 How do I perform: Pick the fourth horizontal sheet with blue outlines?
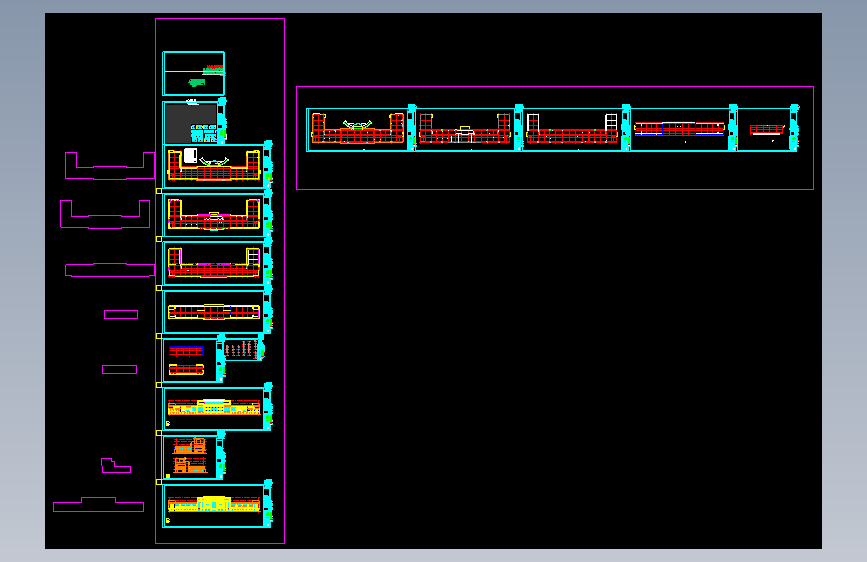click(683, 128)
